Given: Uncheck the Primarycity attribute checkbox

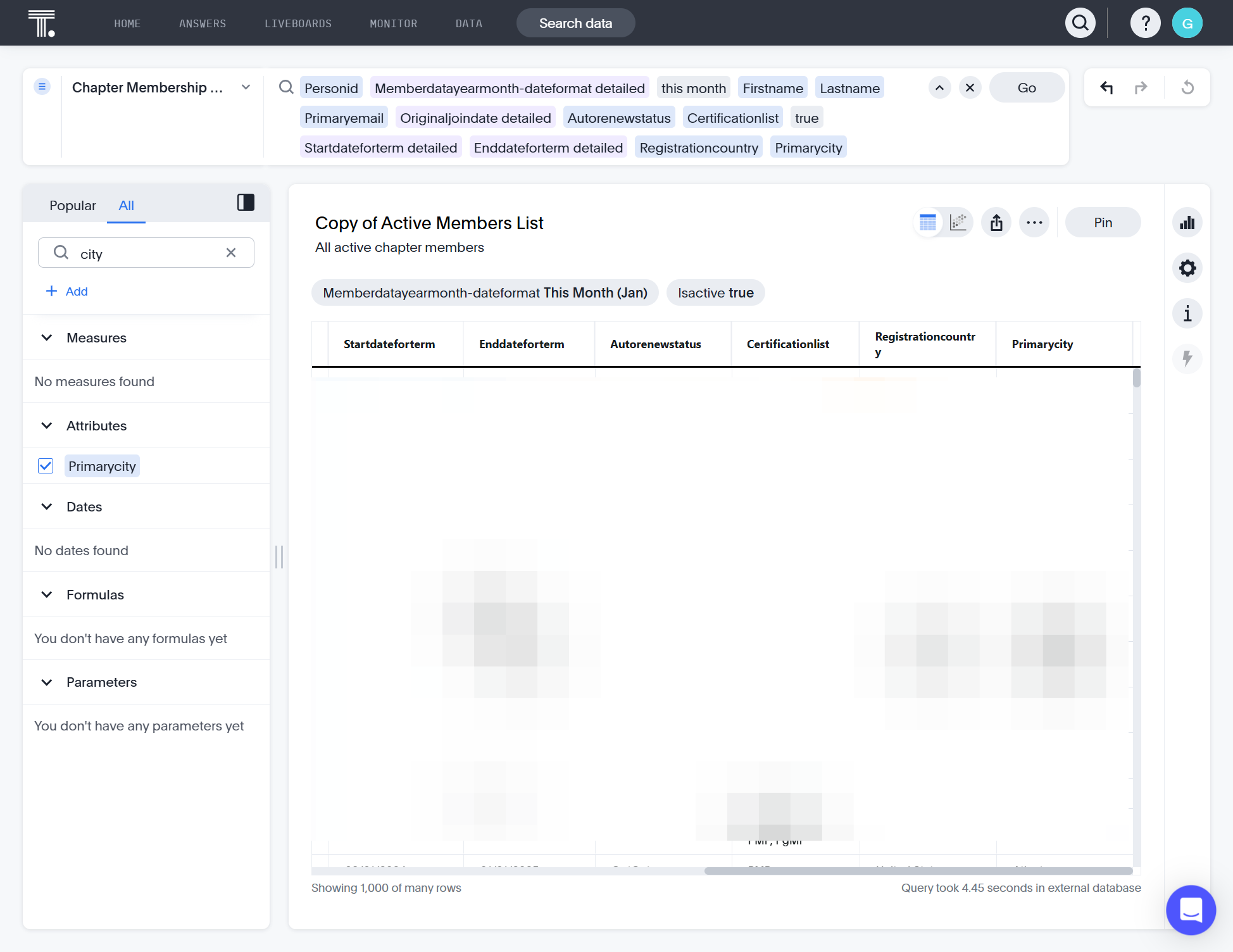Looking at the screenshot, I should tap(46, 466).
